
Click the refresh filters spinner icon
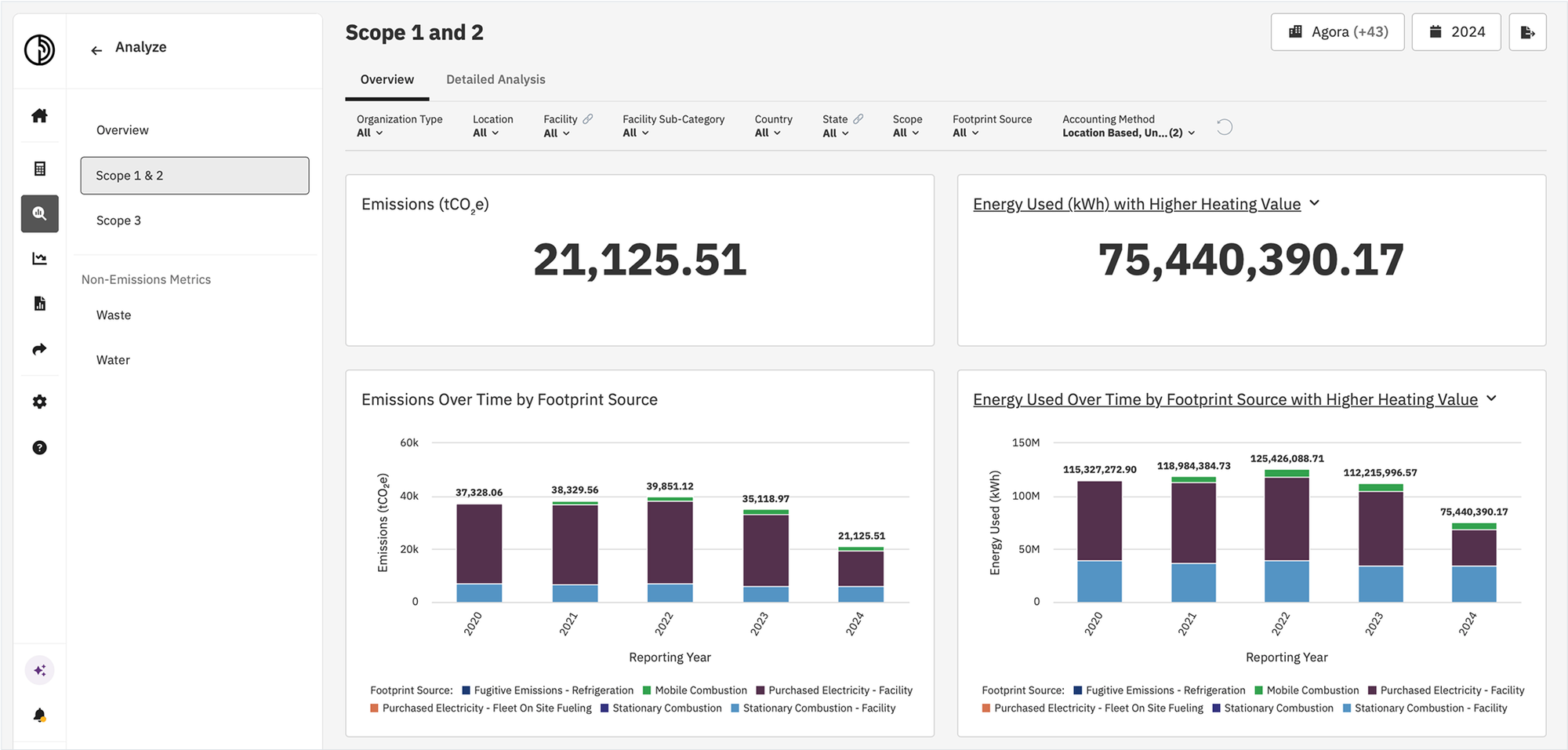[1225, 126]
